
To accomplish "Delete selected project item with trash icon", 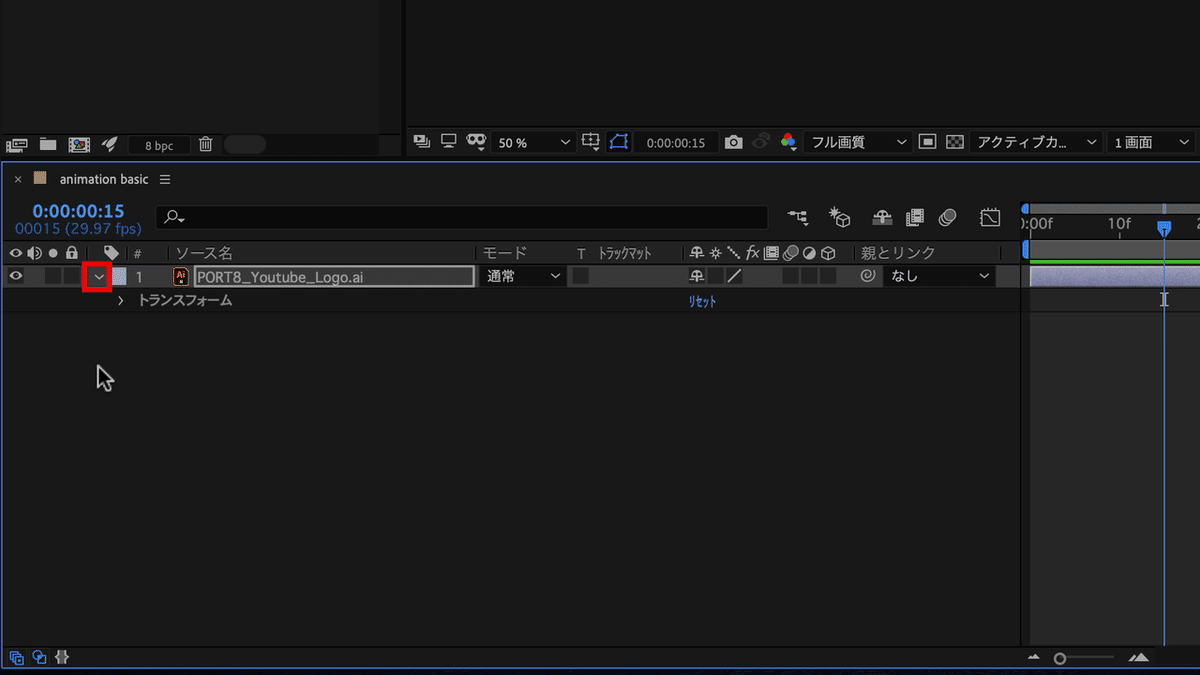I will tap(205, 144).
